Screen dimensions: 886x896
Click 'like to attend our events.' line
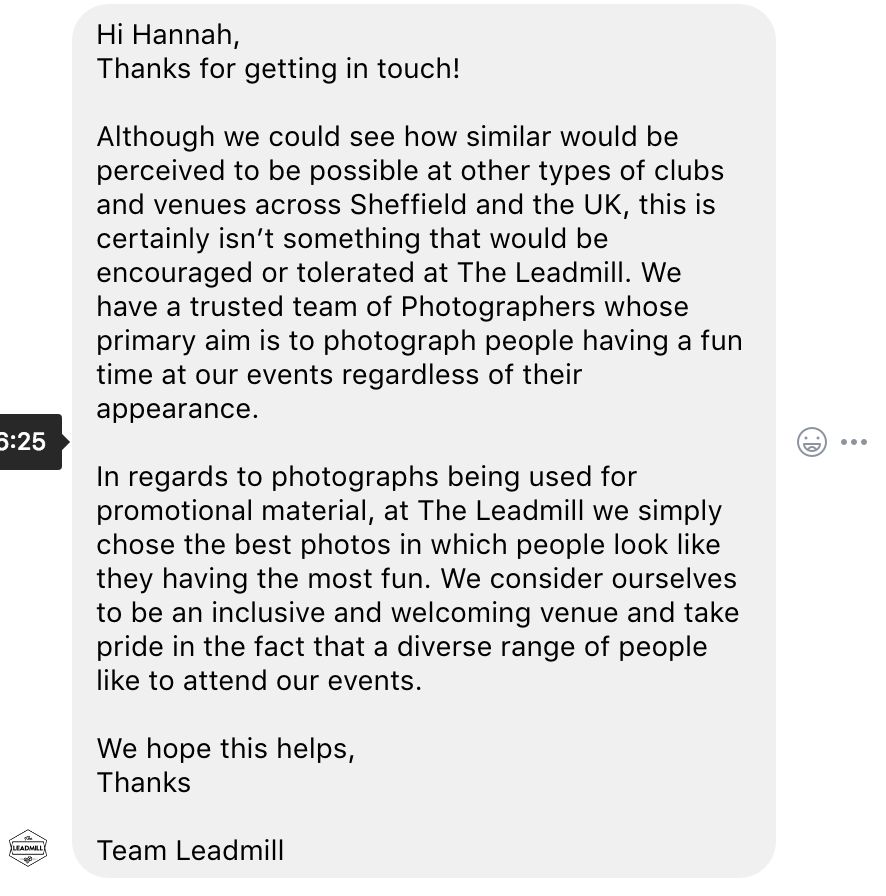259,681
